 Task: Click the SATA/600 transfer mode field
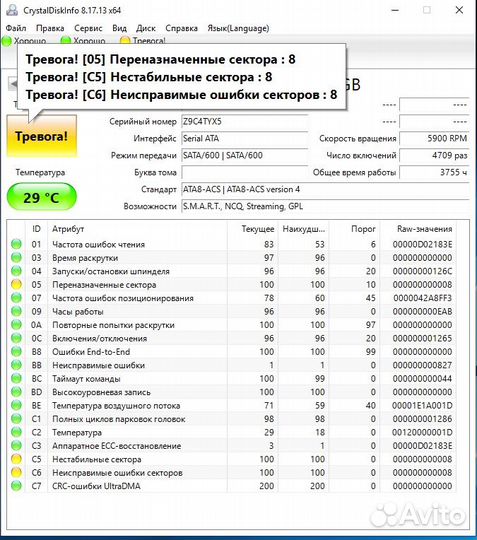tap(244, 155)
